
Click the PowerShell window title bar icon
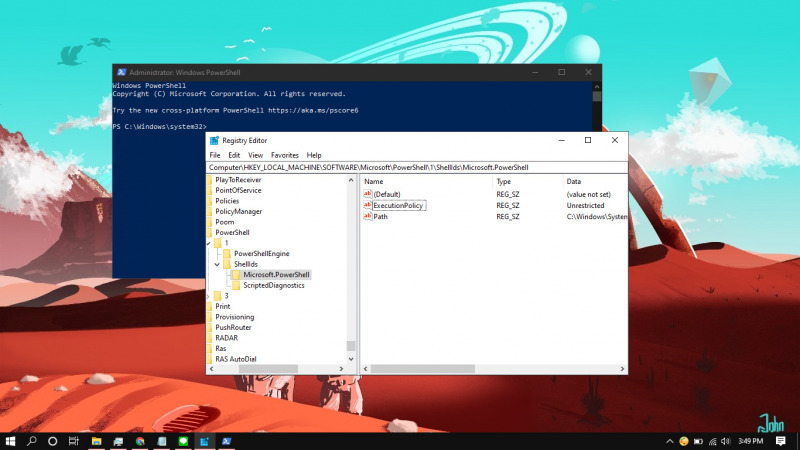121,72
